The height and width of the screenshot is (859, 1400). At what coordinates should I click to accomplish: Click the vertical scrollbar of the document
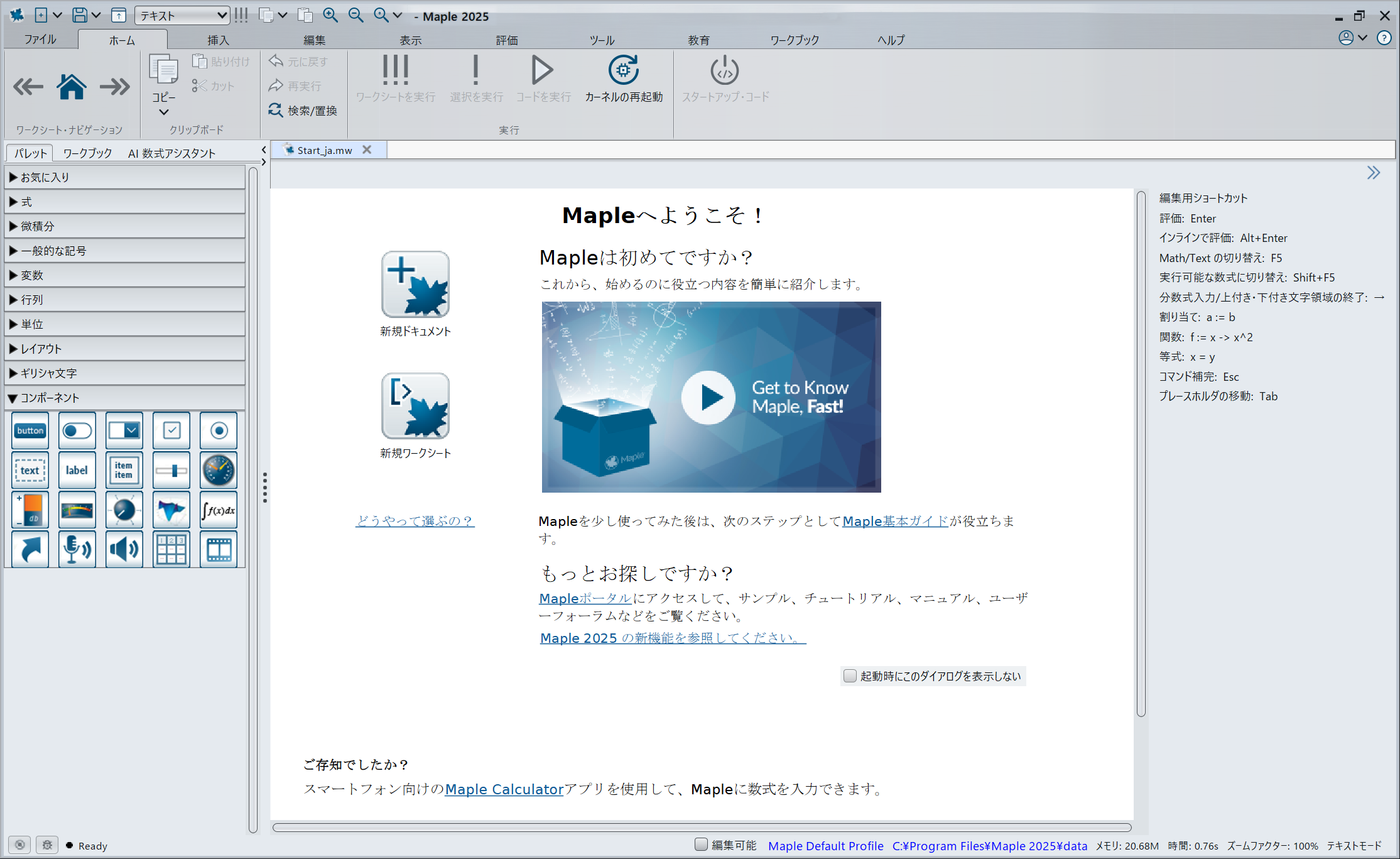click(1141, 454)
